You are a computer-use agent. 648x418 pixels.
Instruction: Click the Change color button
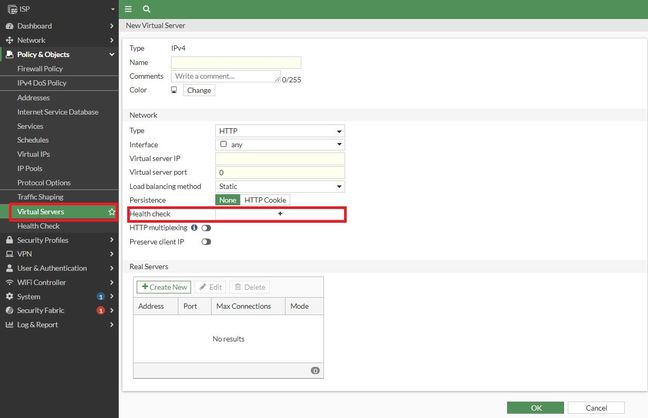pos(199,90)
